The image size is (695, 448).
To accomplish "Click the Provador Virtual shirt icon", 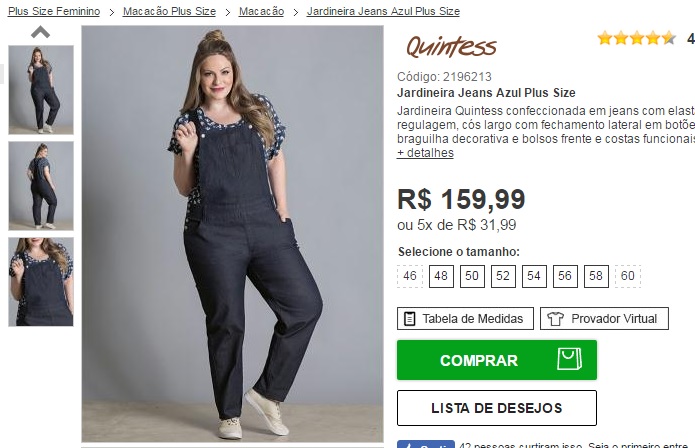I will point(555,319).
